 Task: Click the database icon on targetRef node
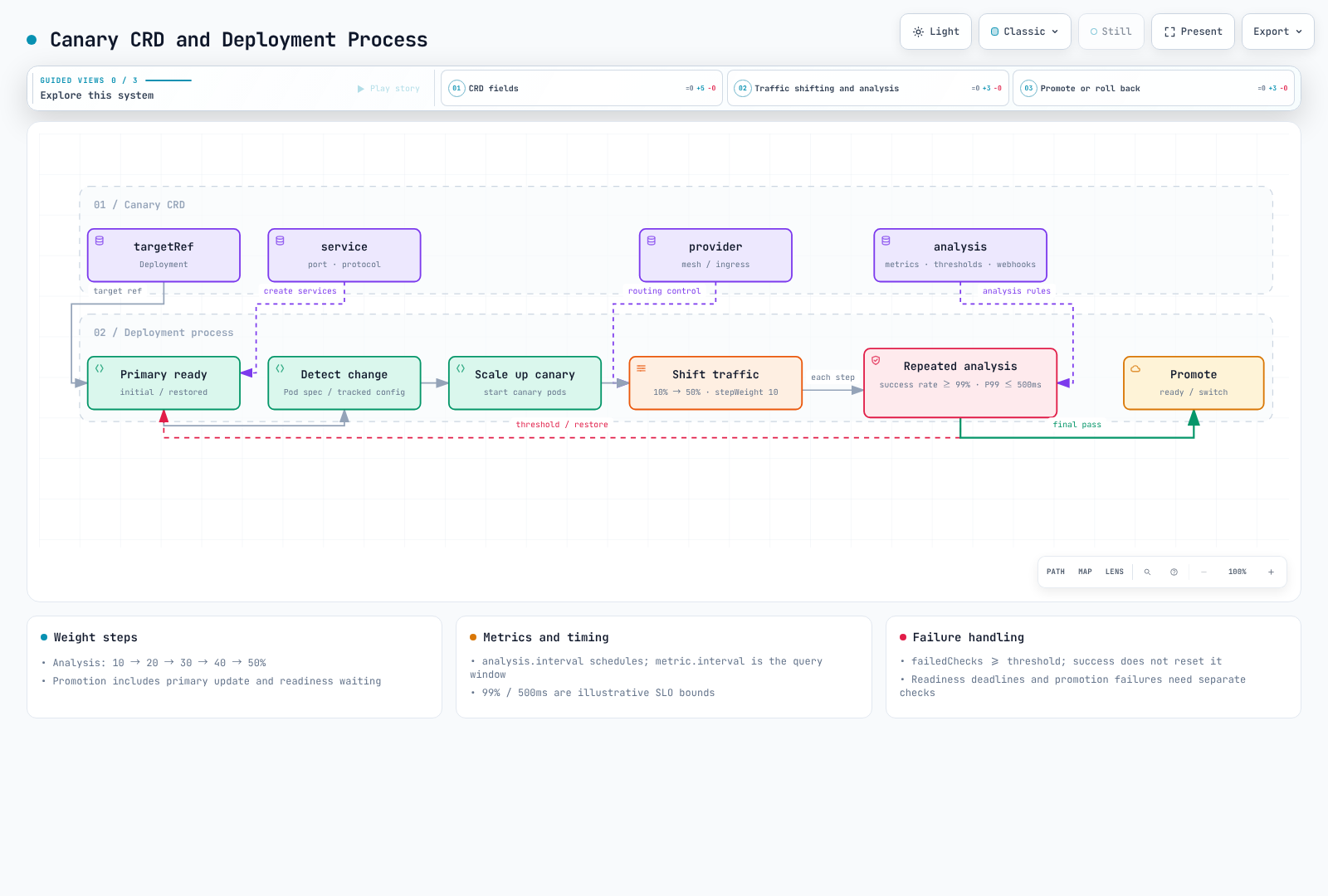100,241
